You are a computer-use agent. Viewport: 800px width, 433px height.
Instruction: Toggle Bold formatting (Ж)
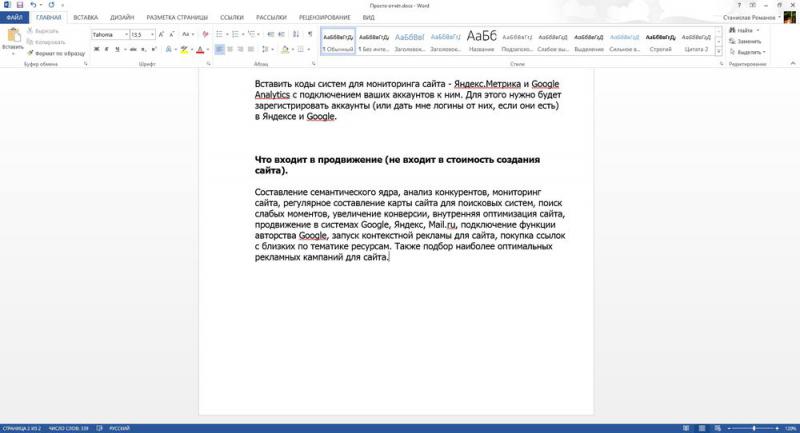[96, 49]
